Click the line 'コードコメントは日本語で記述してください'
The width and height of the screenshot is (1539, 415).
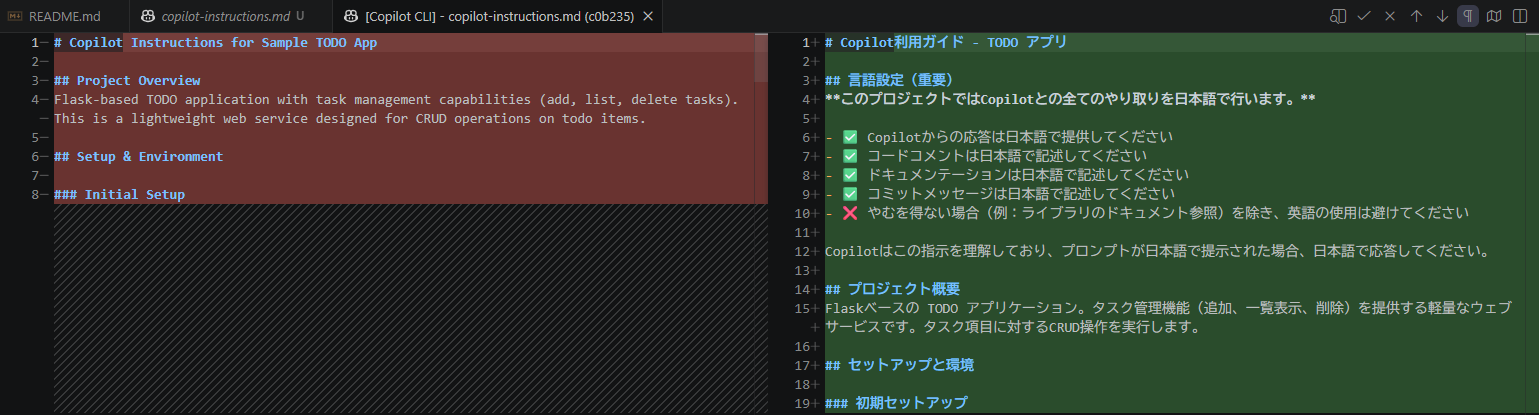[985, 156]
